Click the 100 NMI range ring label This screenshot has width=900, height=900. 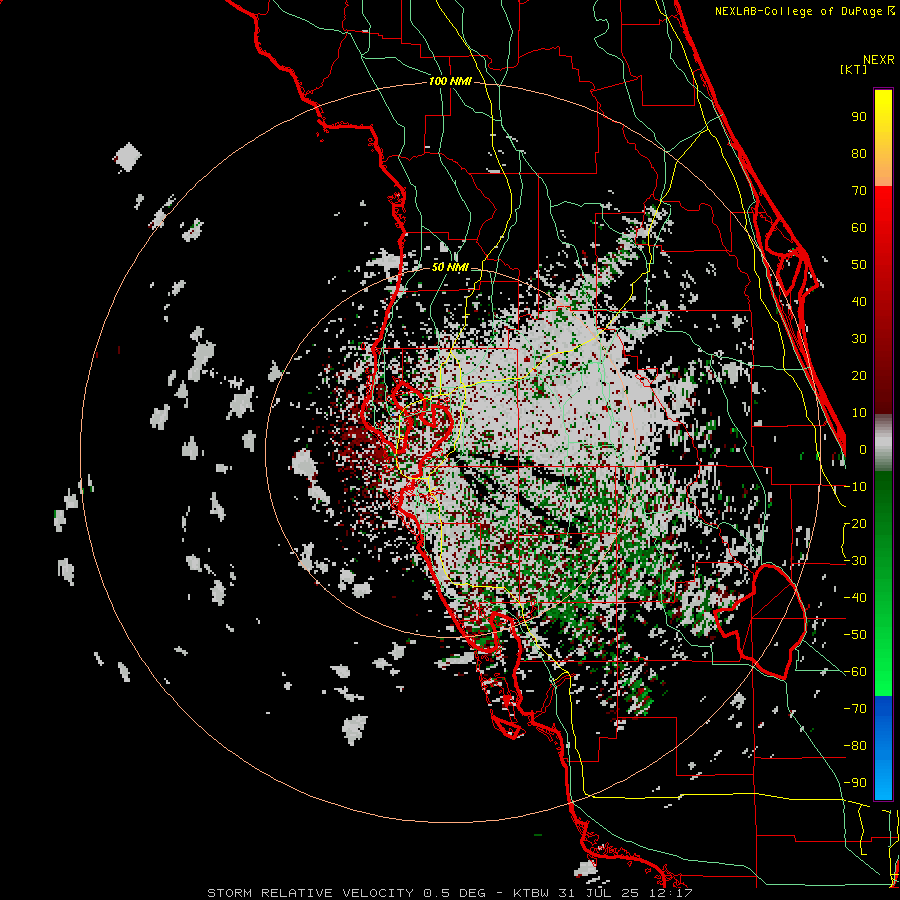[x=450, y=82]
